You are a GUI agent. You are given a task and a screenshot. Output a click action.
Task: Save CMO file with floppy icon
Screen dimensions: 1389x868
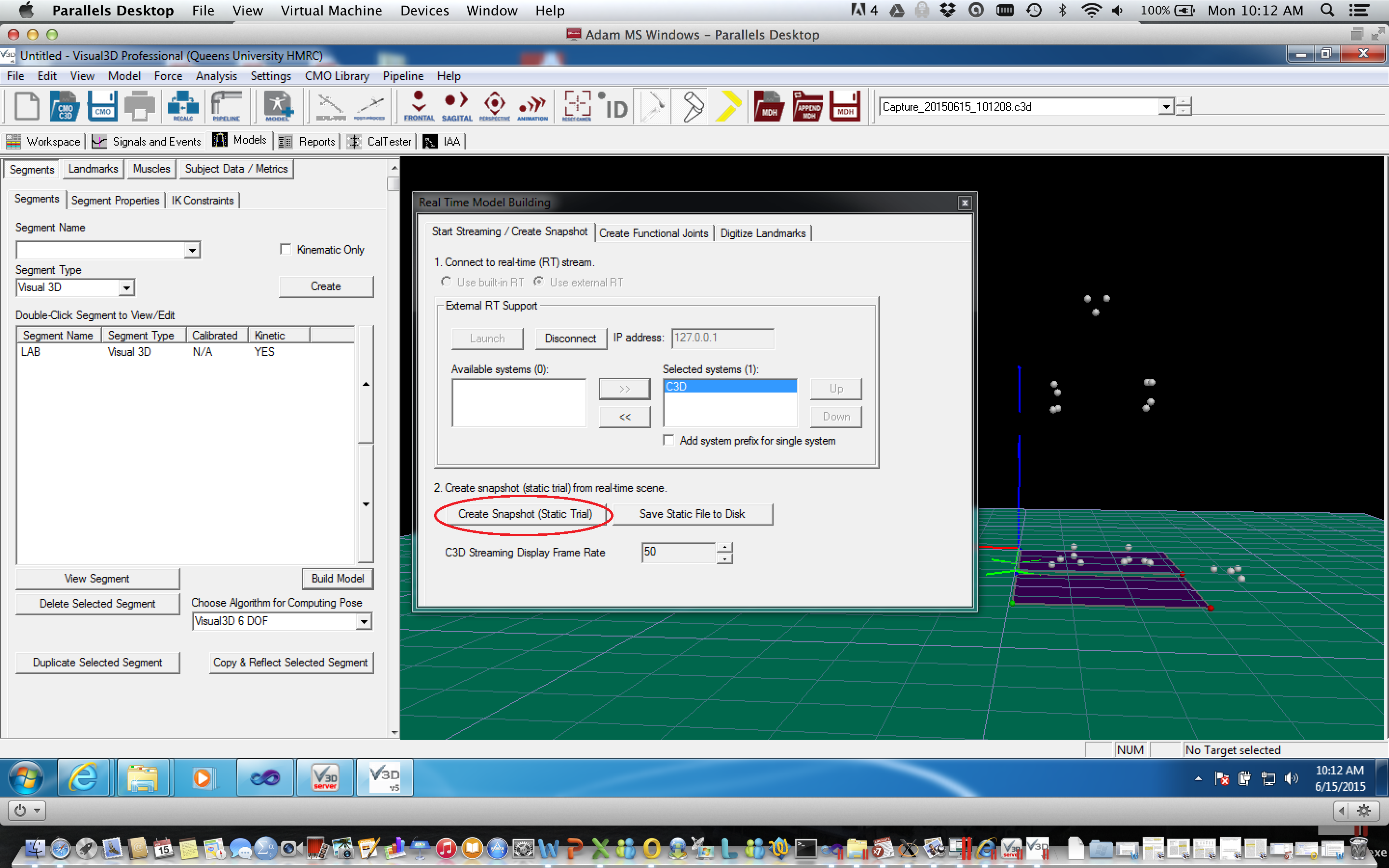[102, 106]
